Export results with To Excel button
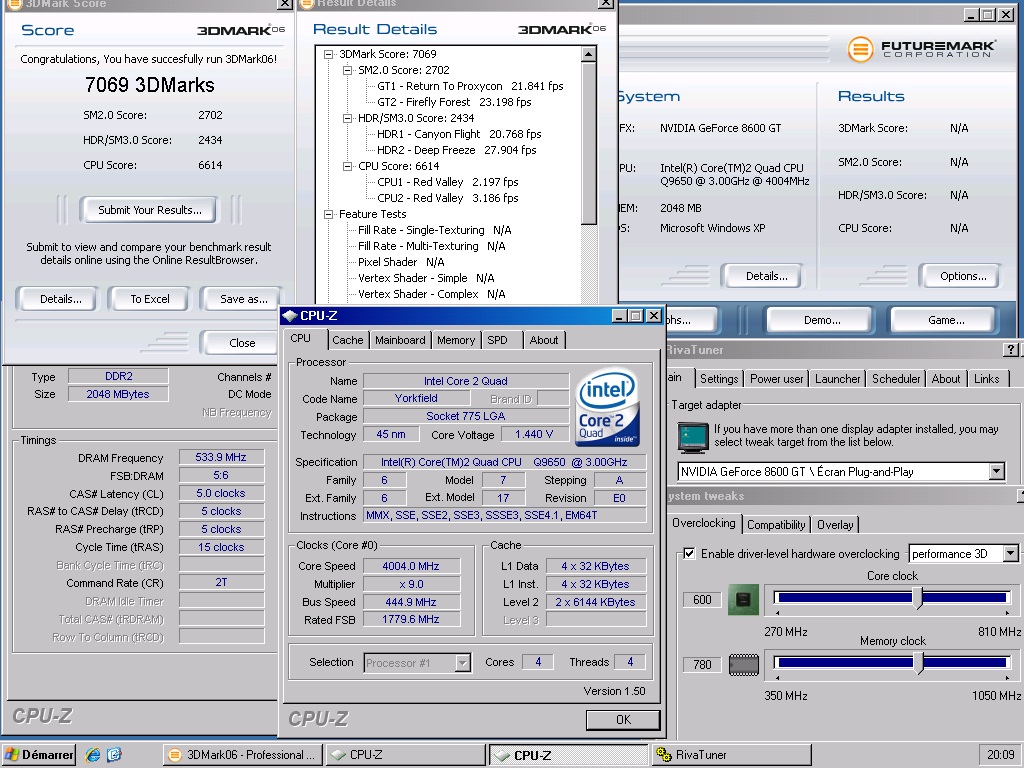 150,299
